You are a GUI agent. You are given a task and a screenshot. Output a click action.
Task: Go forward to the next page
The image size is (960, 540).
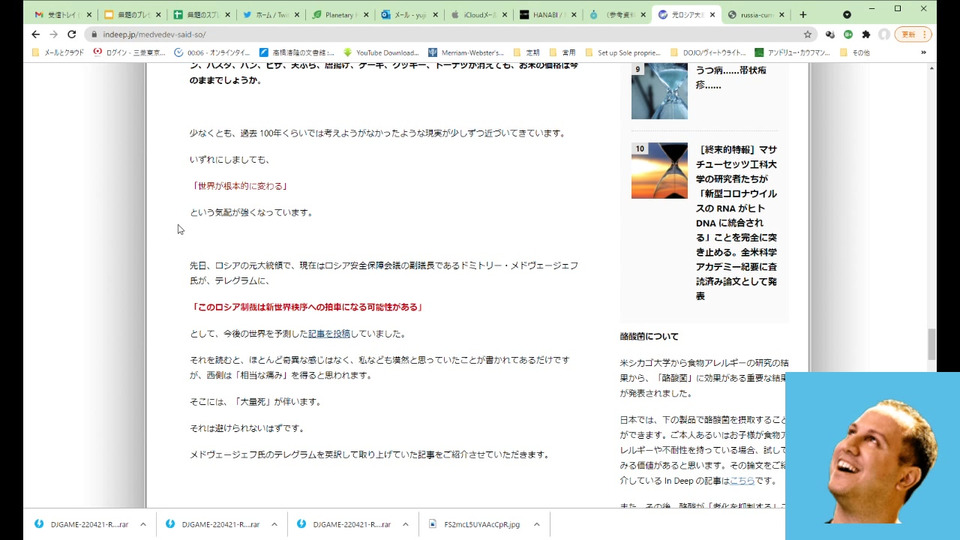(54, 34)
